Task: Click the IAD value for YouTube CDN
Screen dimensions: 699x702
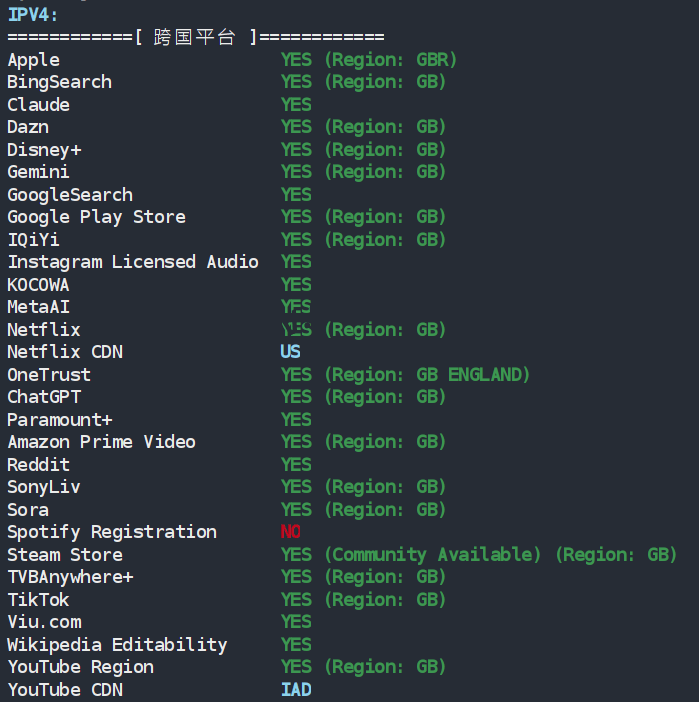Action: [x=296, y=690]
